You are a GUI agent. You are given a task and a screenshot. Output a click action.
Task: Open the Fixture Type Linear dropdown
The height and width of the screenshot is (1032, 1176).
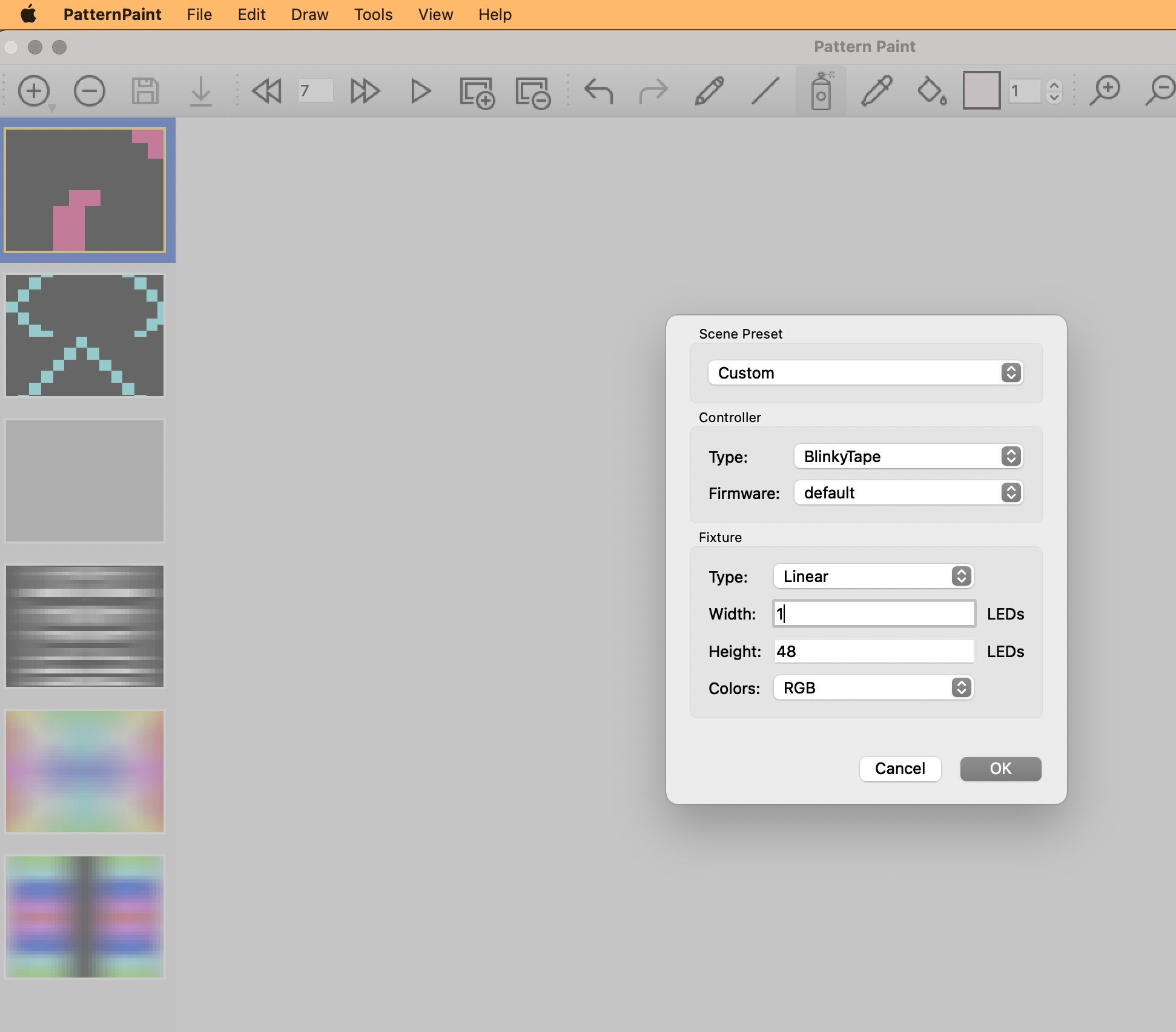click(873, 576)
